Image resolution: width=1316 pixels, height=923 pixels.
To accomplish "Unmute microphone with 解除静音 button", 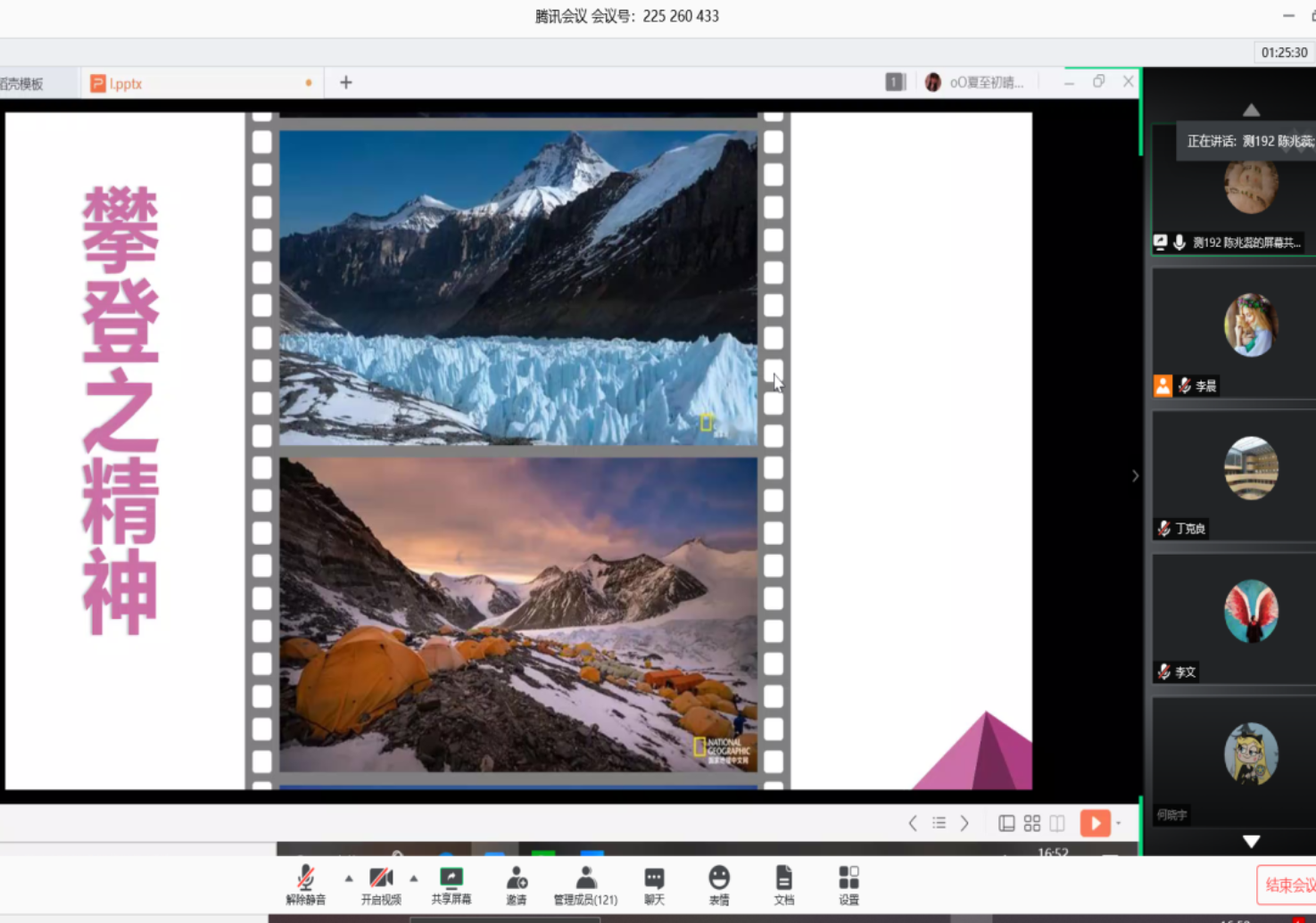I will (x=305, y=885).
